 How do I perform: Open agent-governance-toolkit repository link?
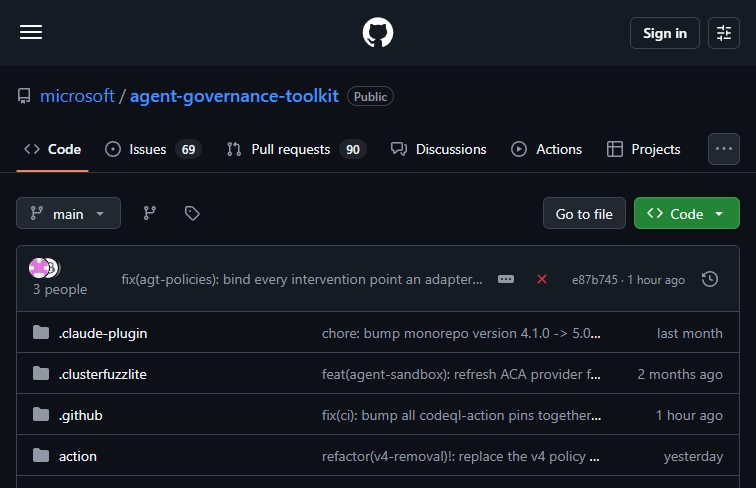(x=234, y=96)
